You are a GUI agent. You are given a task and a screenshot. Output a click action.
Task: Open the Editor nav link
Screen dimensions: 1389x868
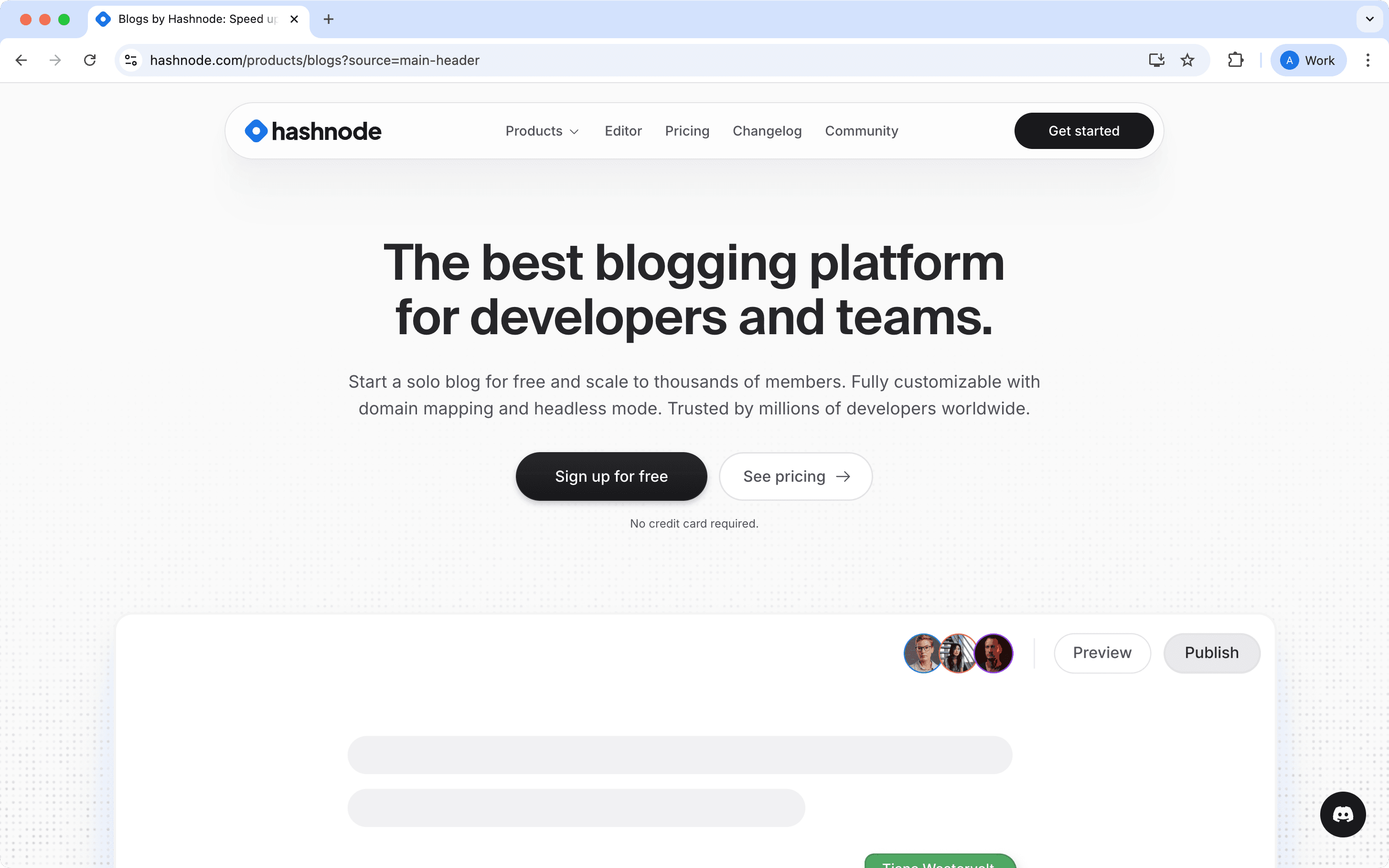[623, 131]
